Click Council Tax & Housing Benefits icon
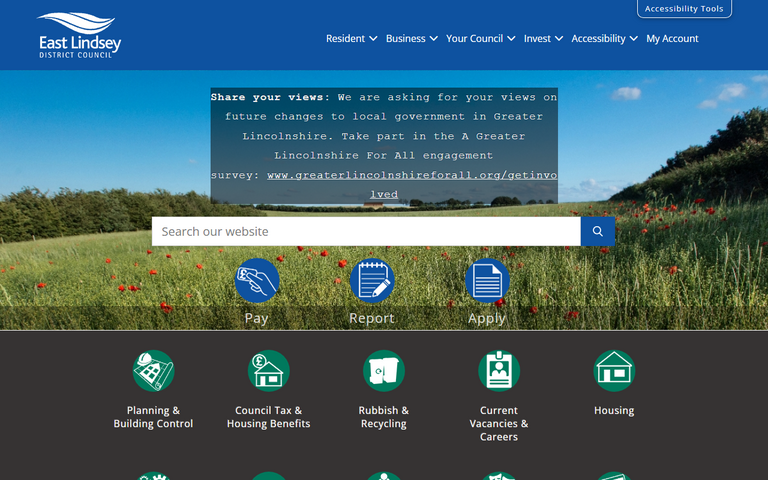768x480 pixels. [268, 371]
